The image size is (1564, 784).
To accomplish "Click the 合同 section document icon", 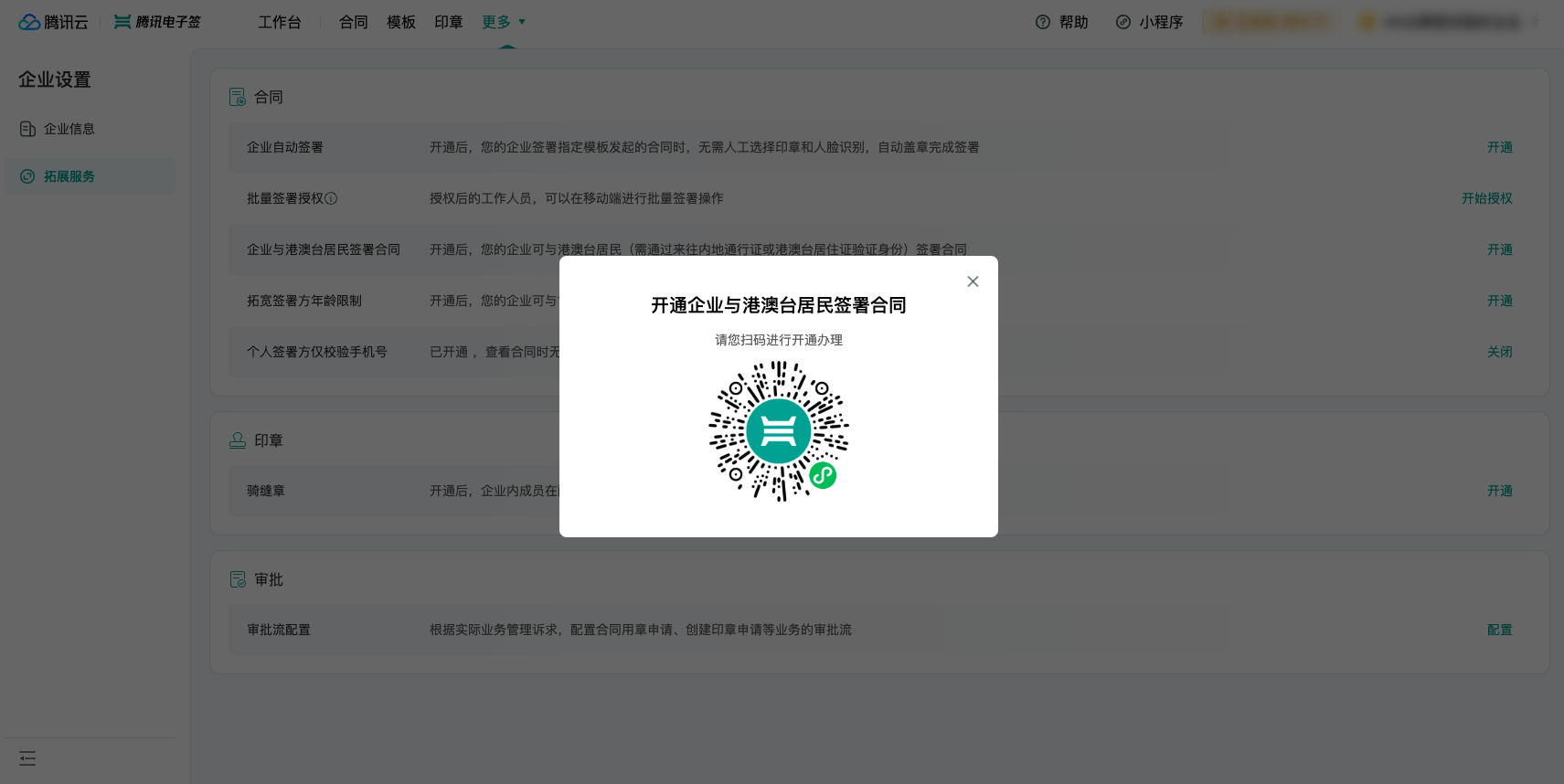I will click(238, 97).
